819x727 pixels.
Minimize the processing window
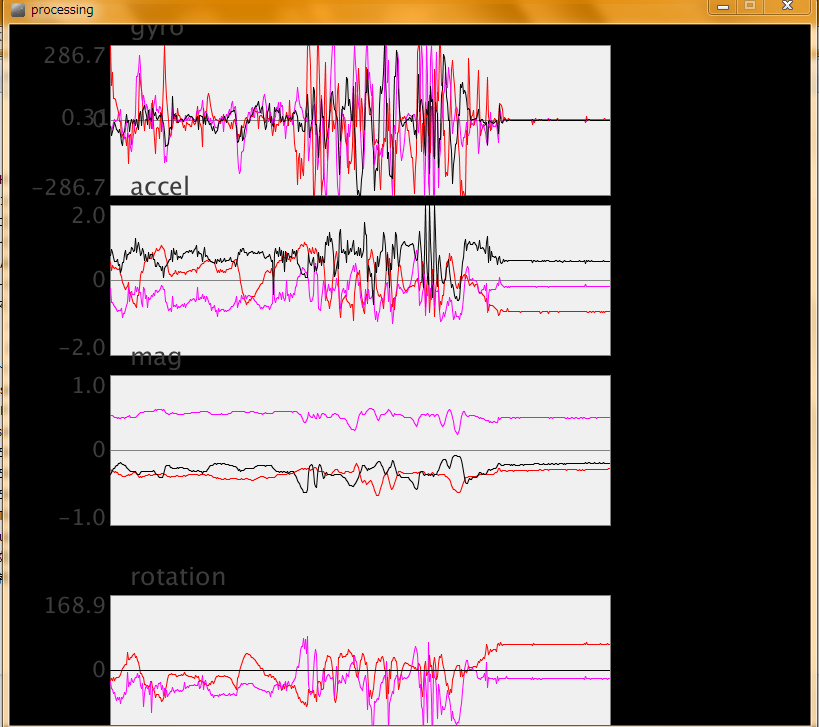tap(723, 6)
